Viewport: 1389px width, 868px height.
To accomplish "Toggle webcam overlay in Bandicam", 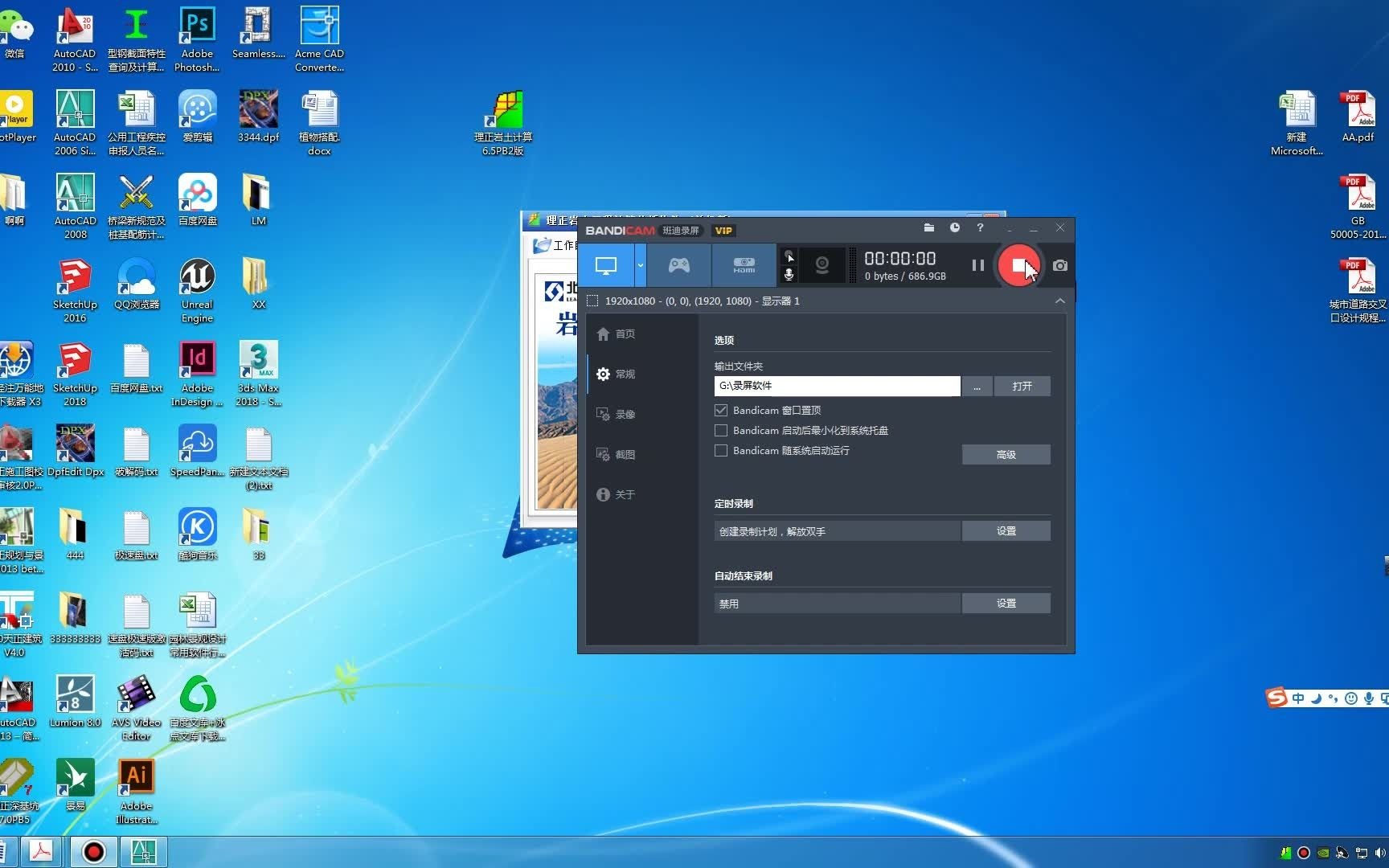I will (822, 265).
